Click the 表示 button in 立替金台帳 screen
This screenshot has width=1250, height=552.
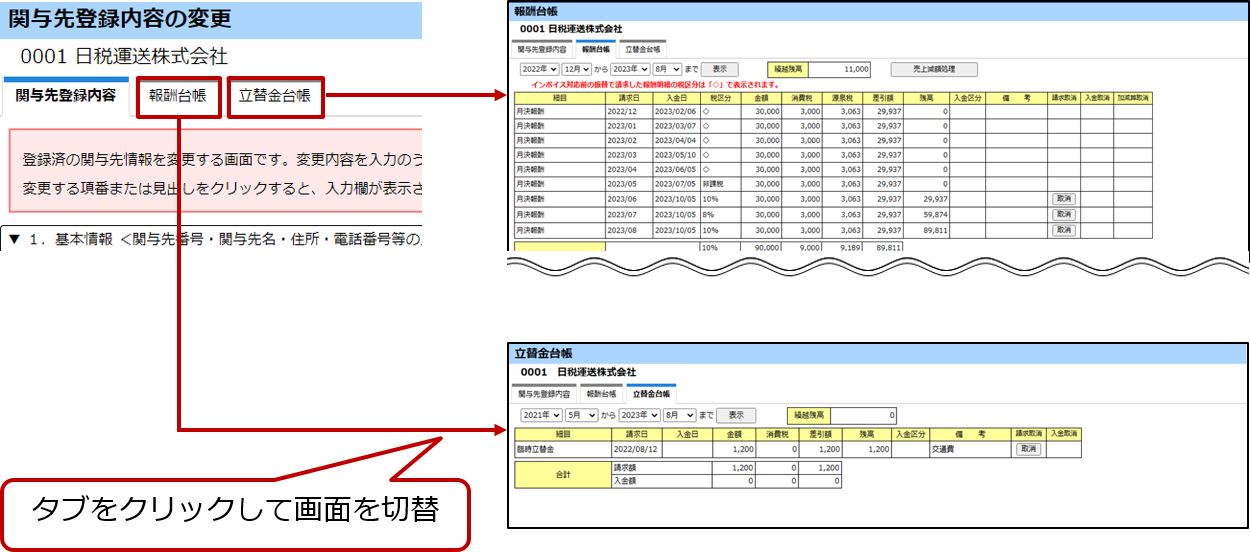tap(736, 415)
